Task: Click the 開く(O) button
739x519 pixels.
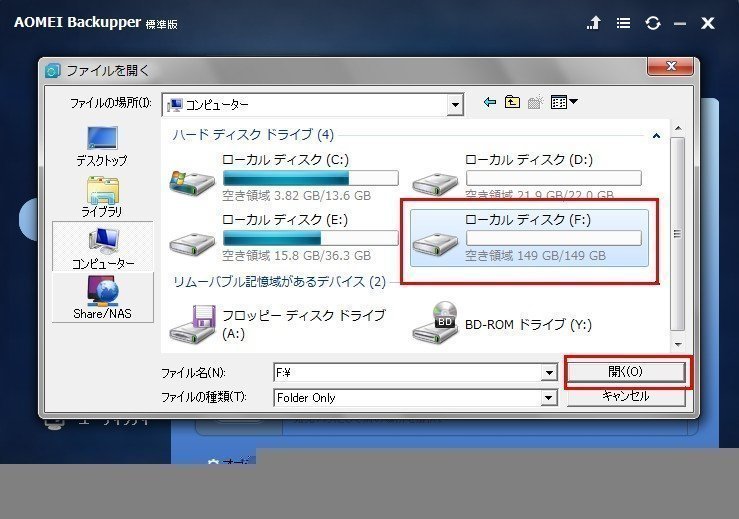Action: pos(625,372)
